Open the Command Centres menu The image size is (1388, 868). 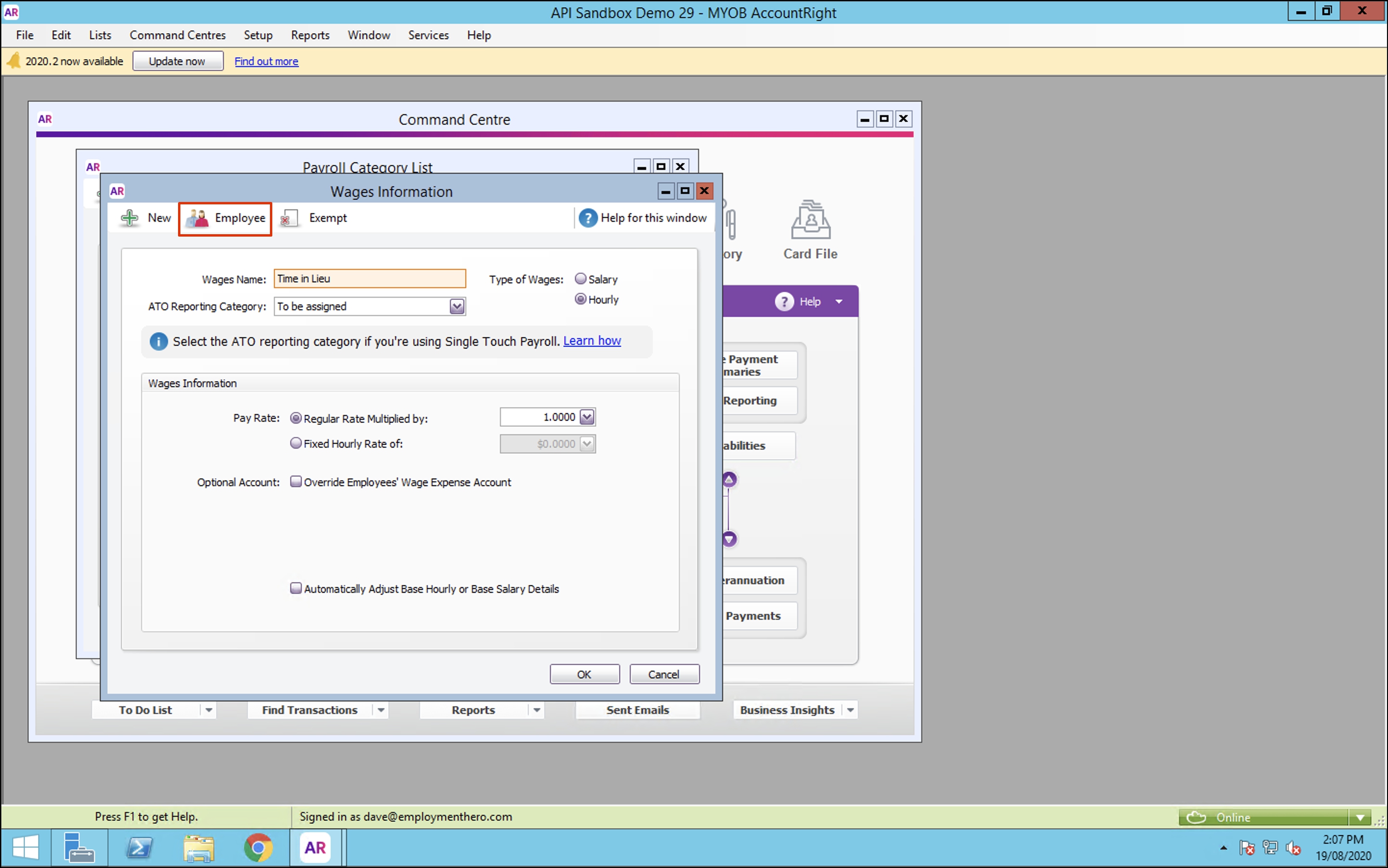pos(178,35)
